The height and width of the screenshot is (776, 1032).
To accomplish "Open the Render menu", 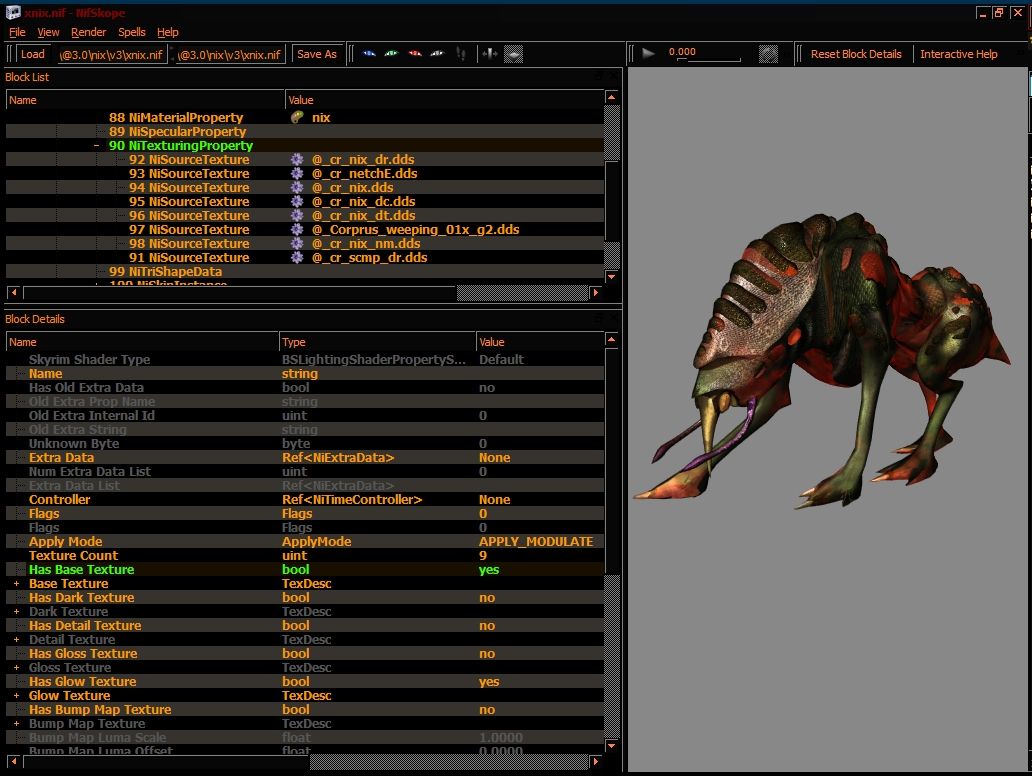I will tap(88, 32).
